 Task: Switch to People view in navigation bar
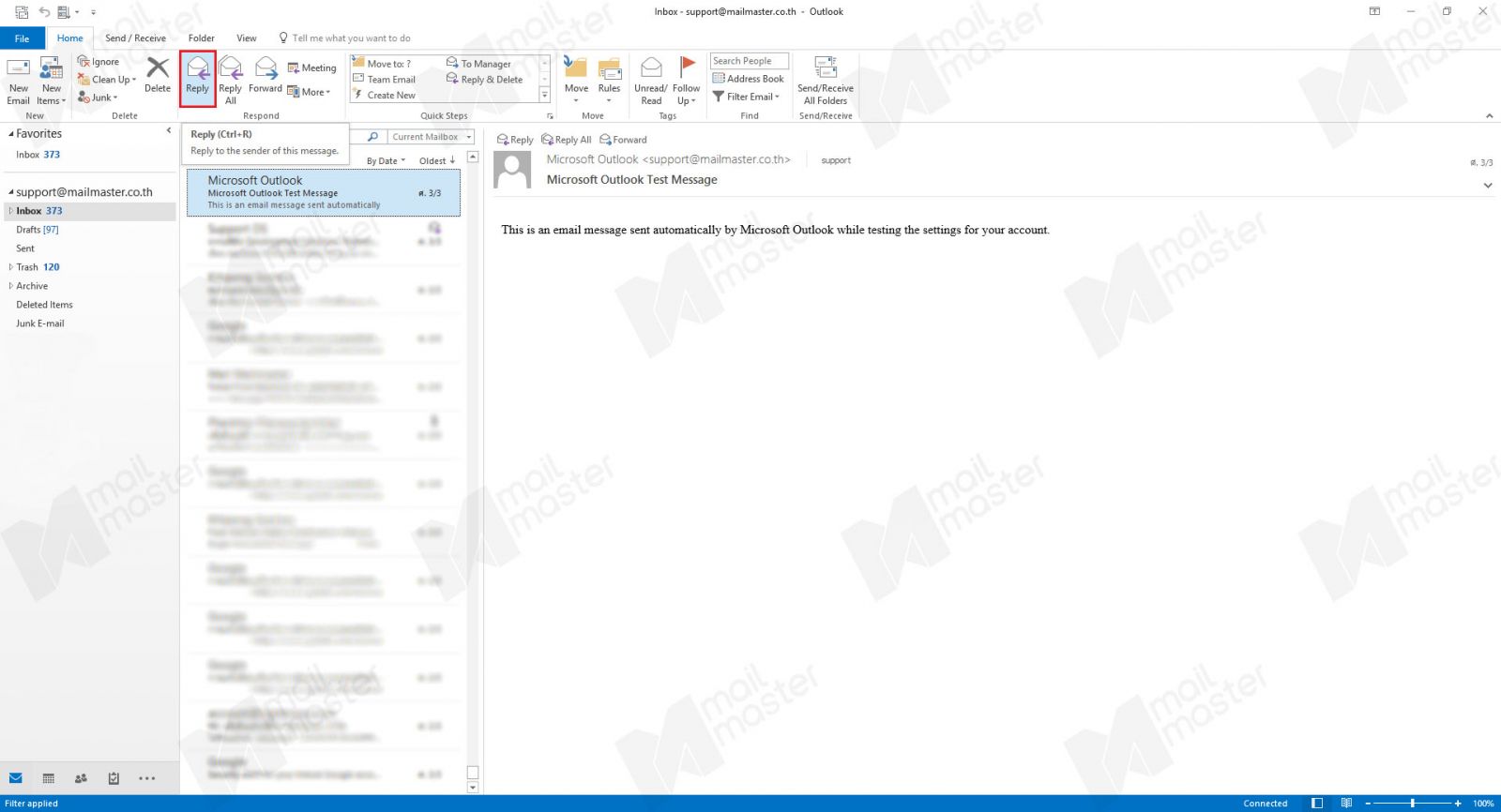click(x=81, y=778)
